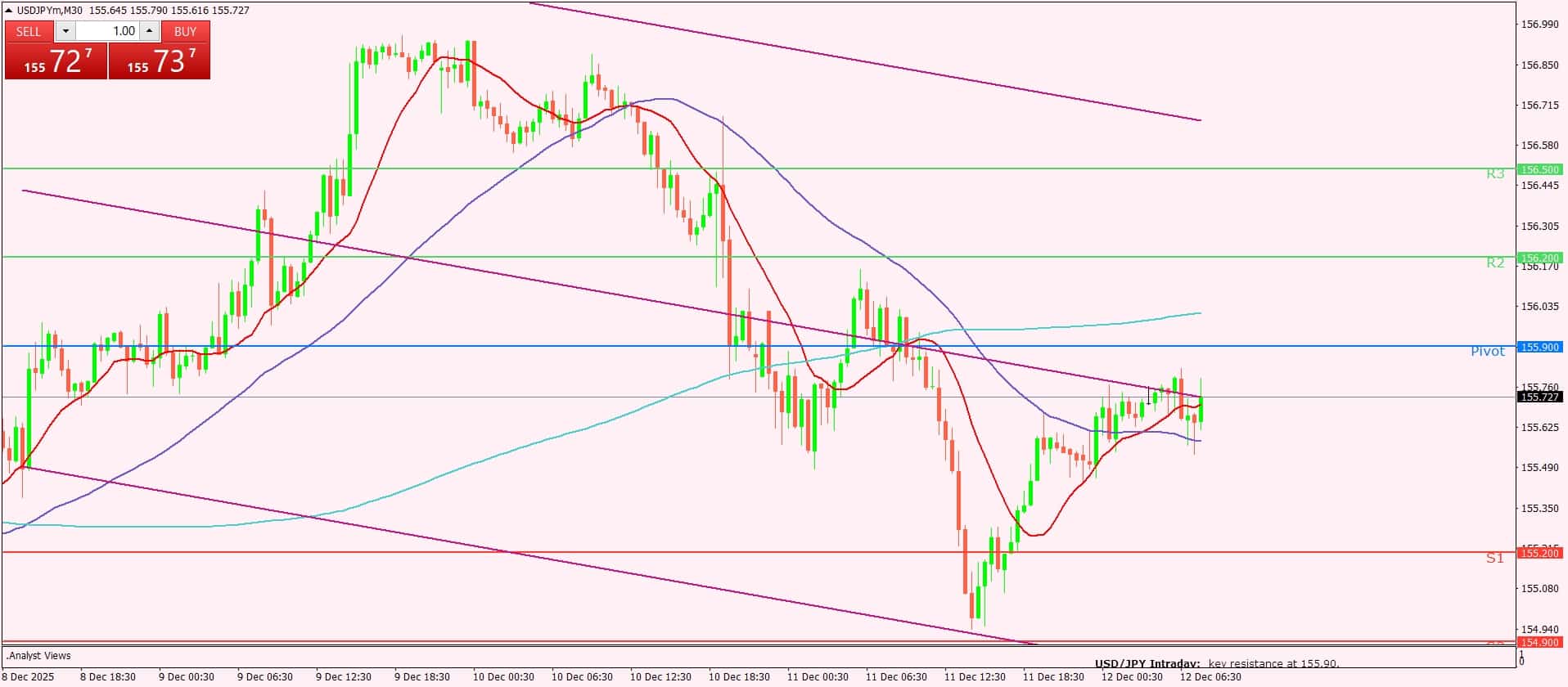Click the 154.940 price axis value
This screenshot has width=1568, height=687.
[1539, 629]
